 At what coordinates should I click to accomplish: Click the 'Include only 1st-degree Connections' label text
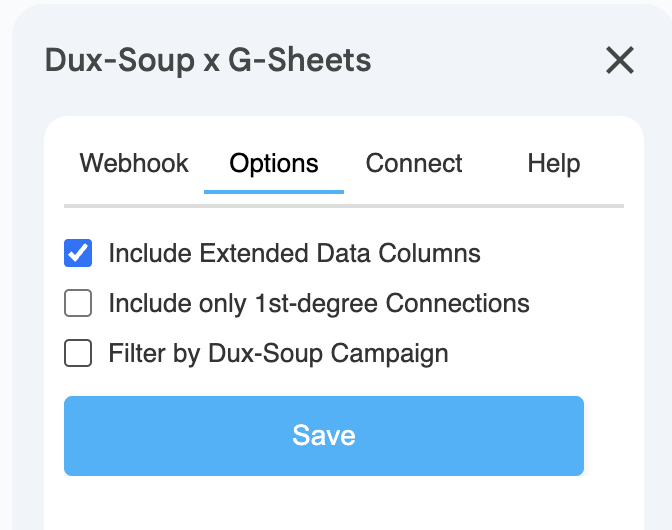[318, 303]
